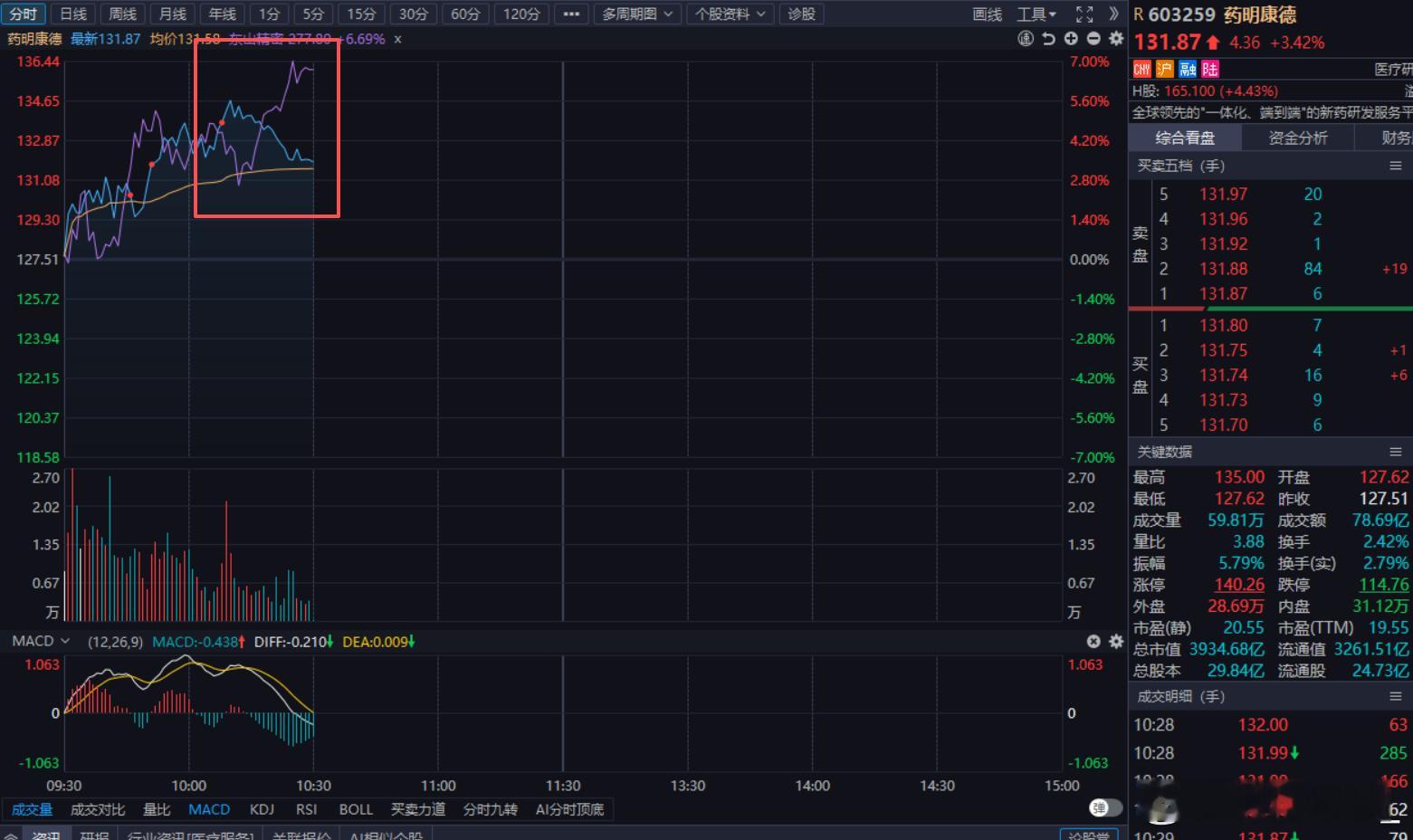
Task: Click the double chevron icon beside fullscreen
Action: (x=1114, y=14)
